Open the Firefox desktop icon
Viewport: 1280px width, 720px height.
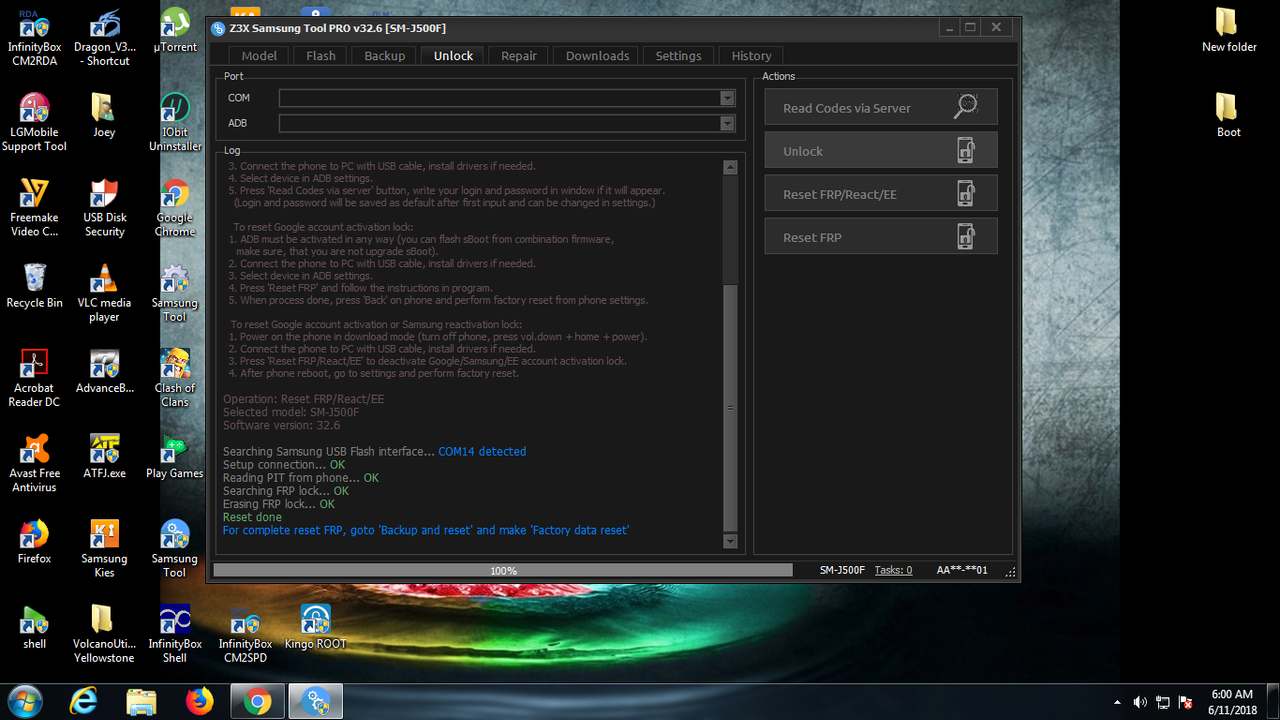[34, 541]
